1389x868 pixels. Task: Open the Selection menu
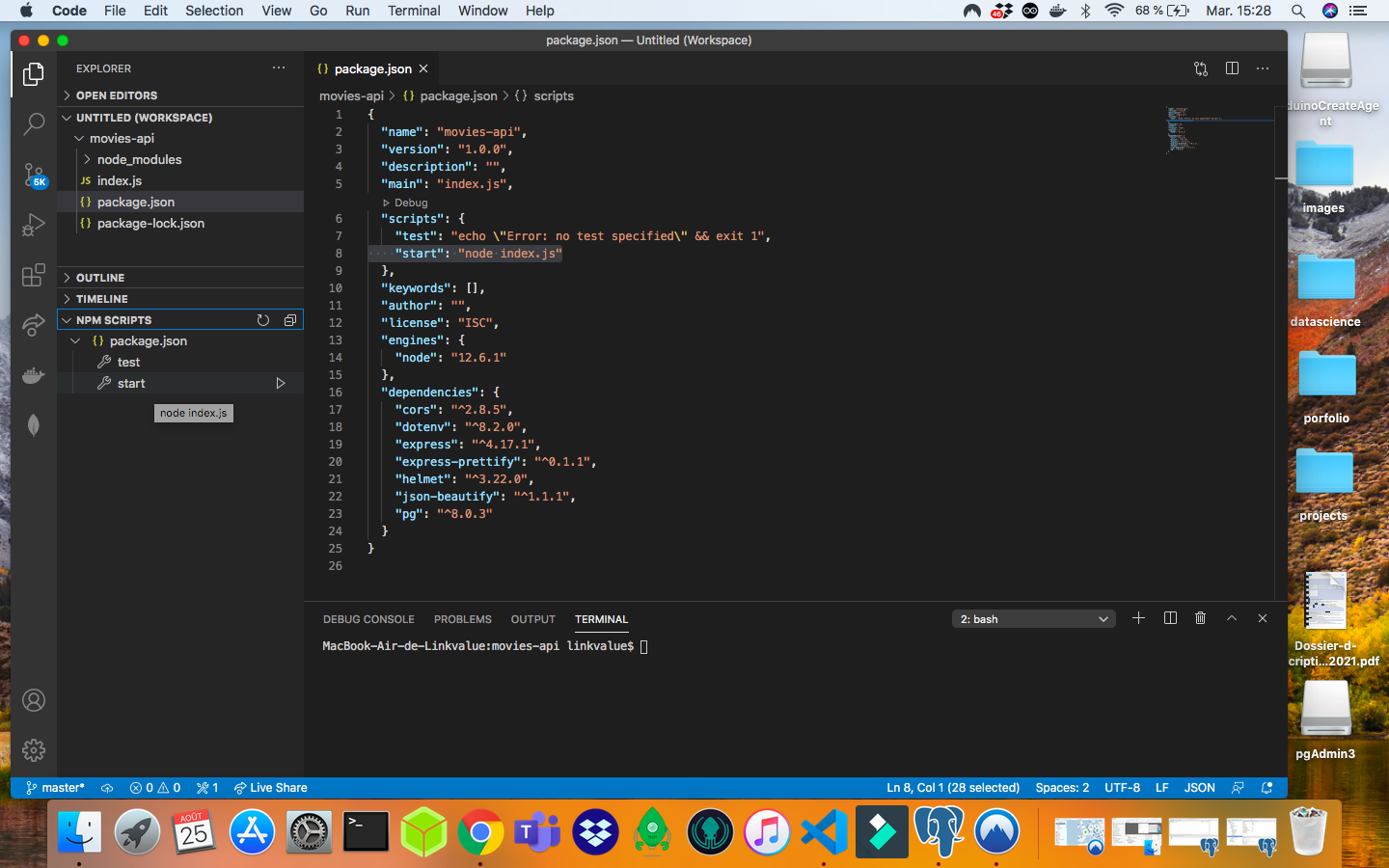coord(214,11)
